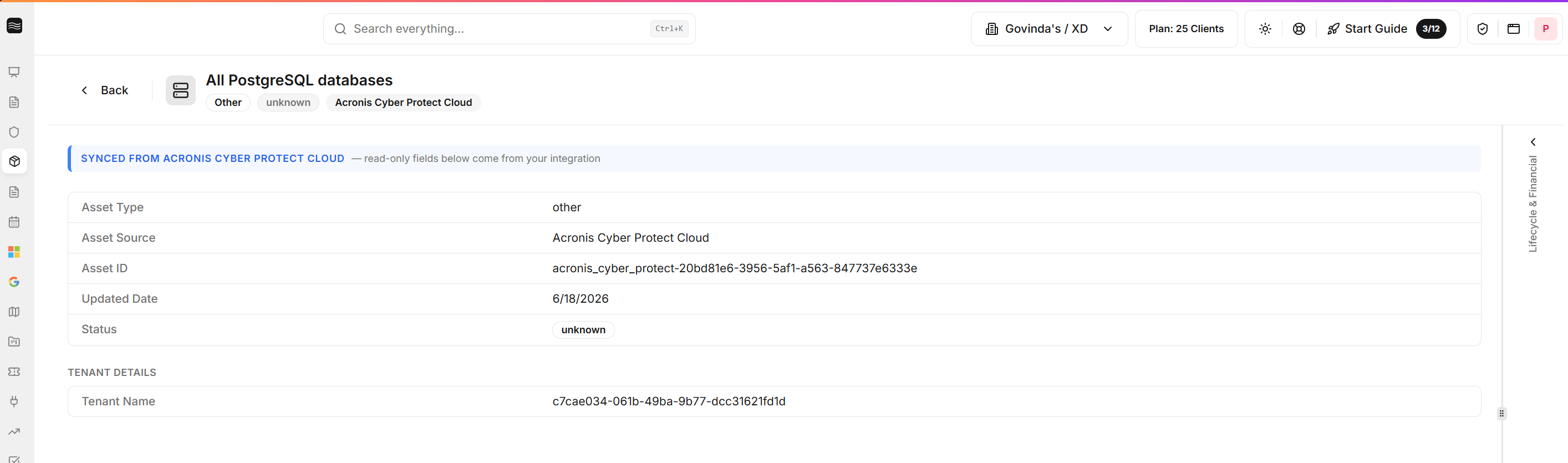Viewport: 1568px width, 463px height.
Task: Open the ticket sidebar icon
Action: (14, 371)
